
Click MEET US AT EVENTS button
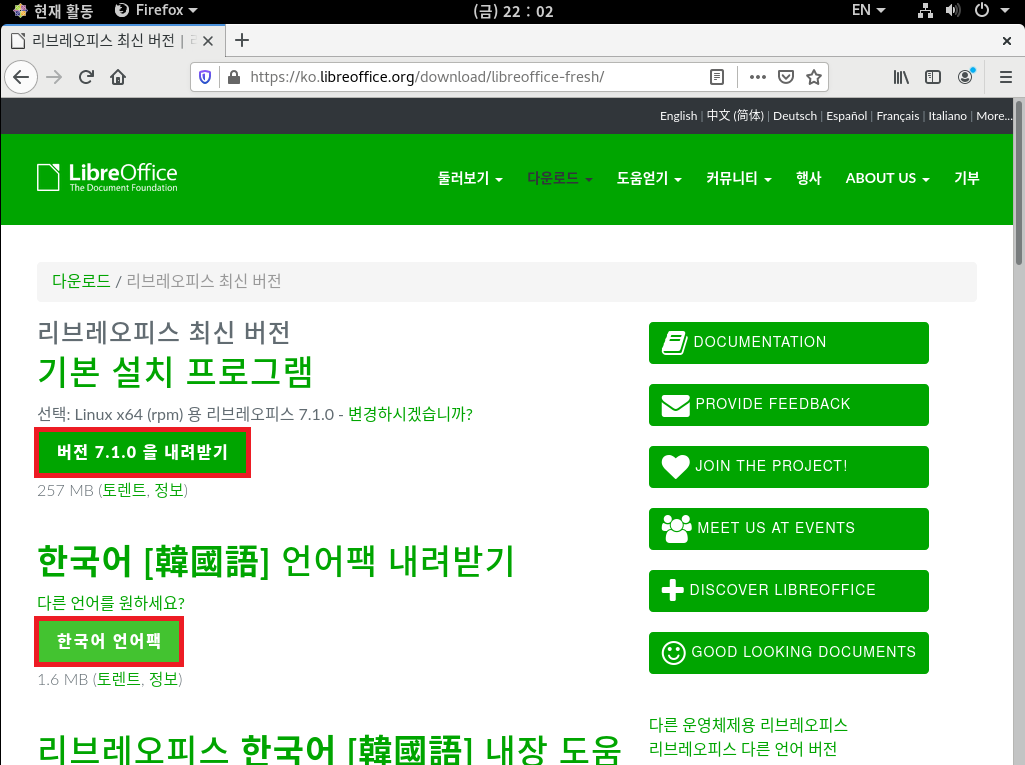(x=788, y=529)
